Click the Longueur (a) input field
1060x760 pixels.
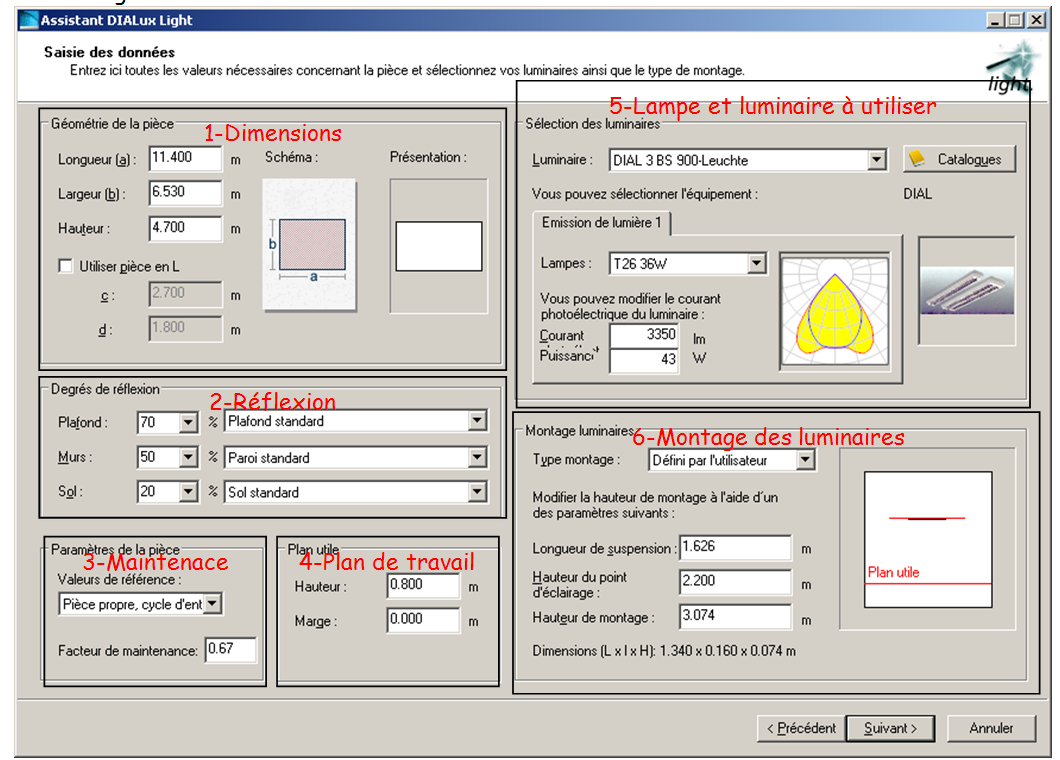point(185,158)
